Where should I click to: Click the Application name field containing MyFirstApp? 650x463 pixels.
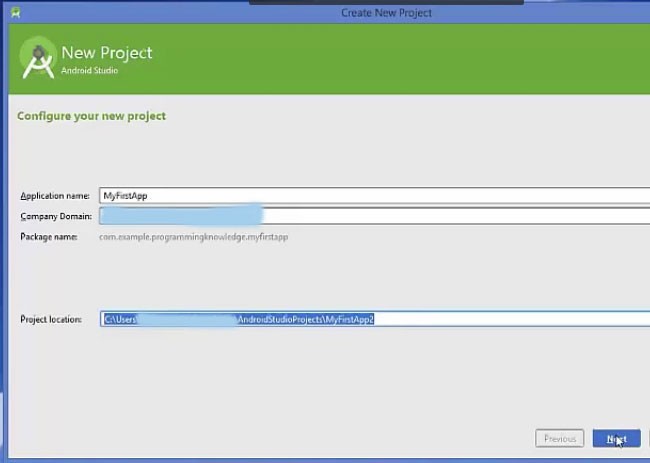[374, 196]
